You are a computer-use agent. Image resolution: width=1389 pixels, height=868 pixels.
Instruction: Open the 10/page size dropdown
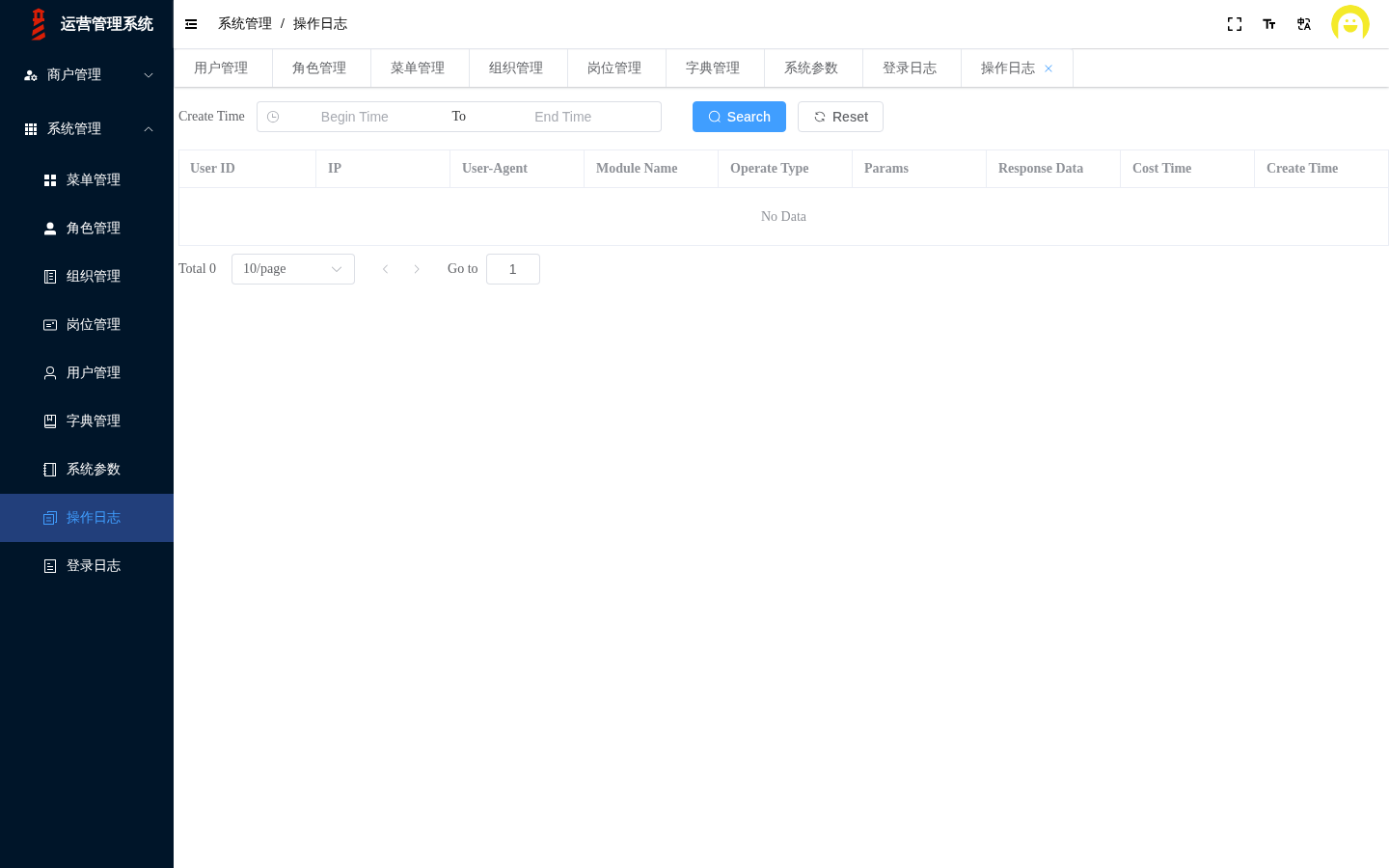click(x=293, y=269)
